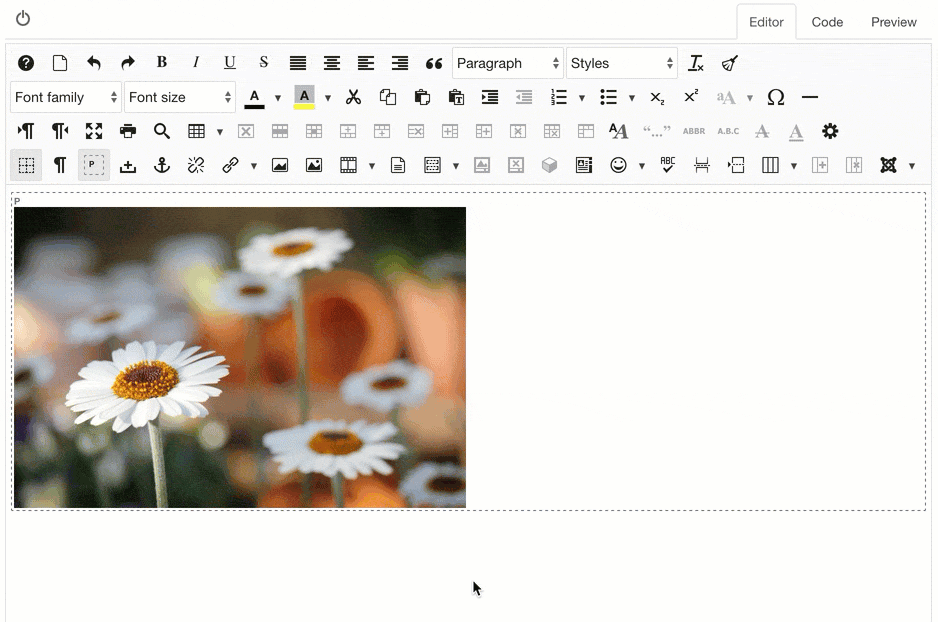Switch to the Code tab
Image resolution: width=938 pixels, height=622 pixels.
point(826,22)
